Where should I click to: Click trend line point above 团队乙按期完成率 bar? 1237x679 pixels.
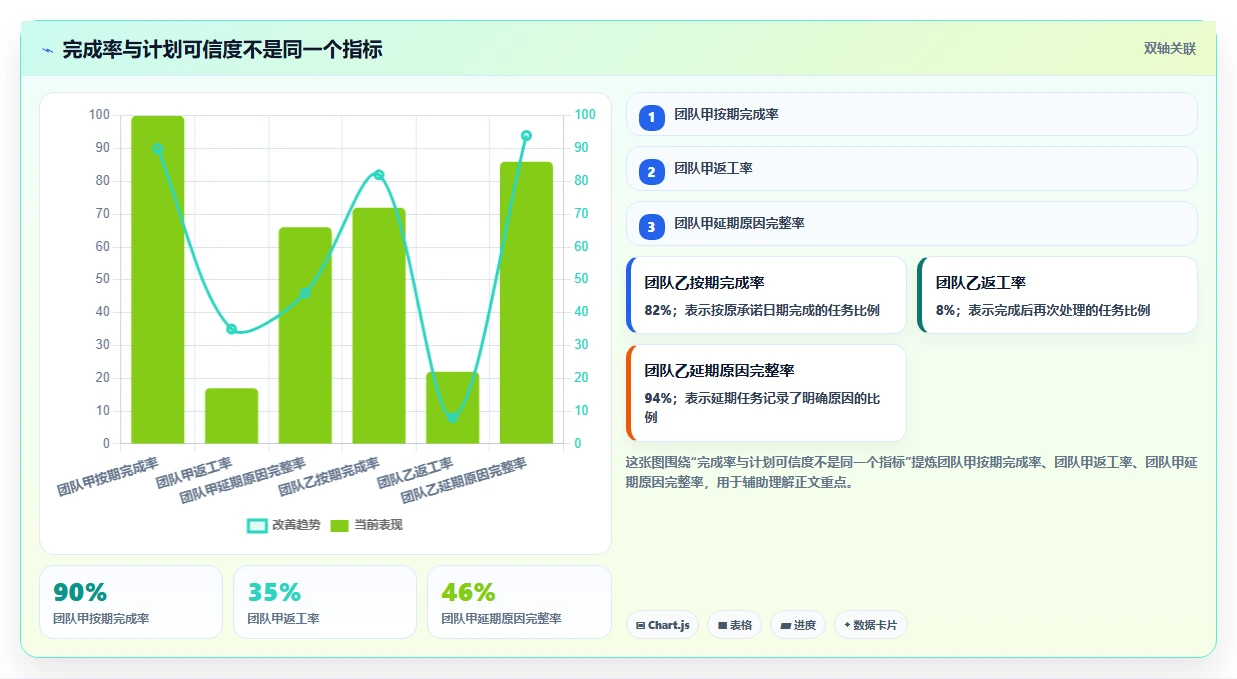click(379, 175)
